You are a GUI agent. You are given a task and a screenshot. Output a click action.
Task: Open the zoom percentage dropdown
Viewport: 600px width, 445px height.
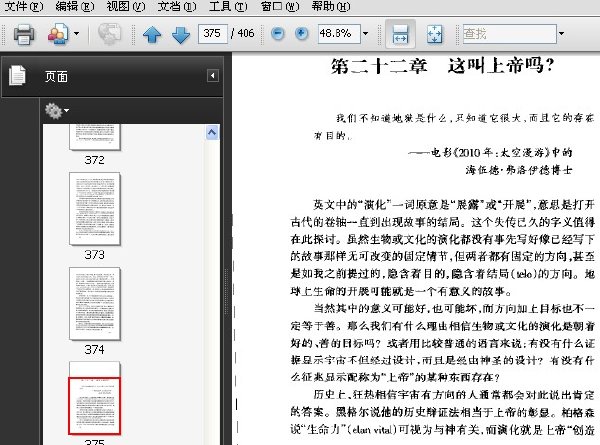coord(365,34)
